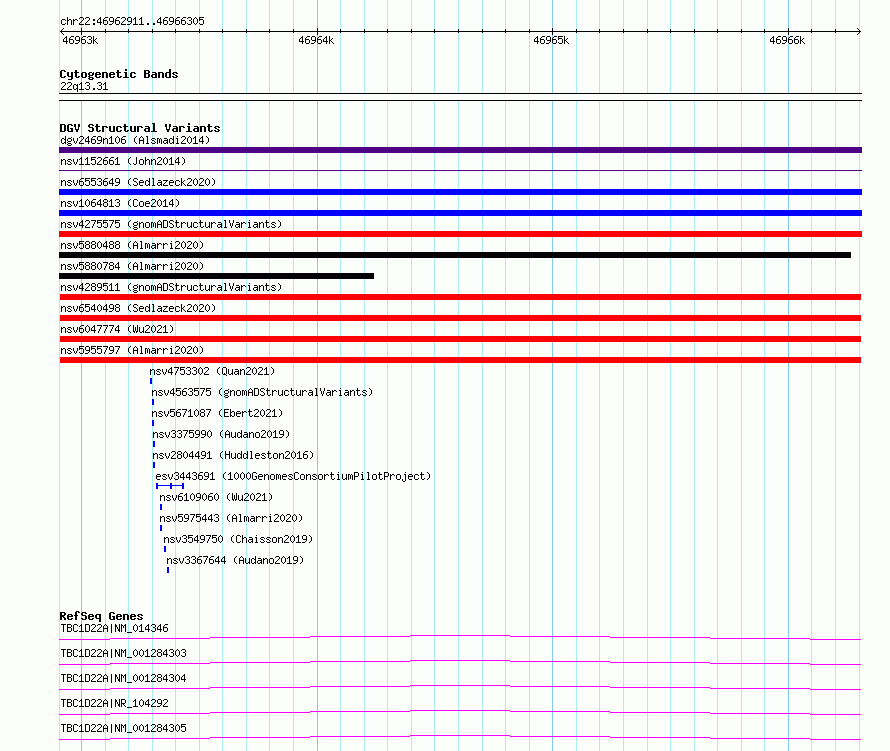The image size is (890, 751).
Task: Open variant nsv5671087 (Ebert2021) label
Action: (x=217, y=413)
